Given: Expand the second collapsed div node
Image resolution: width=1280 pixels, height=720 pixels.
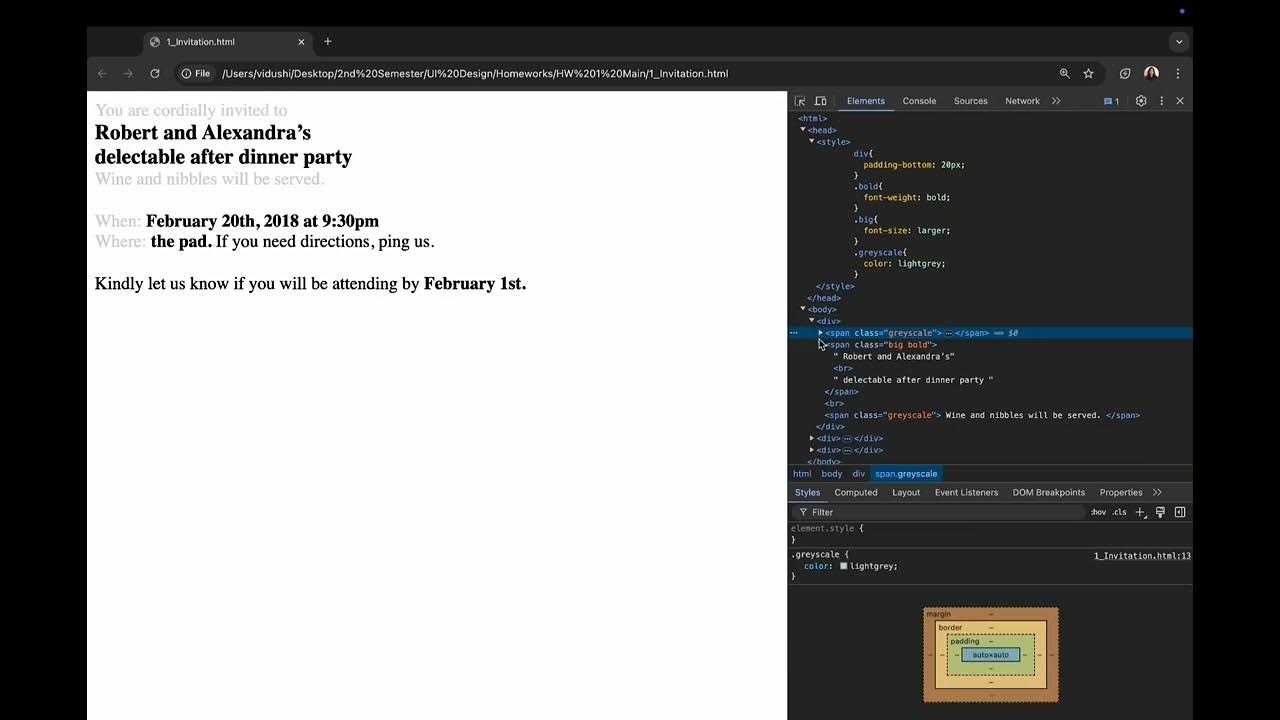Looking at the screenshot, I should [811, 438].
